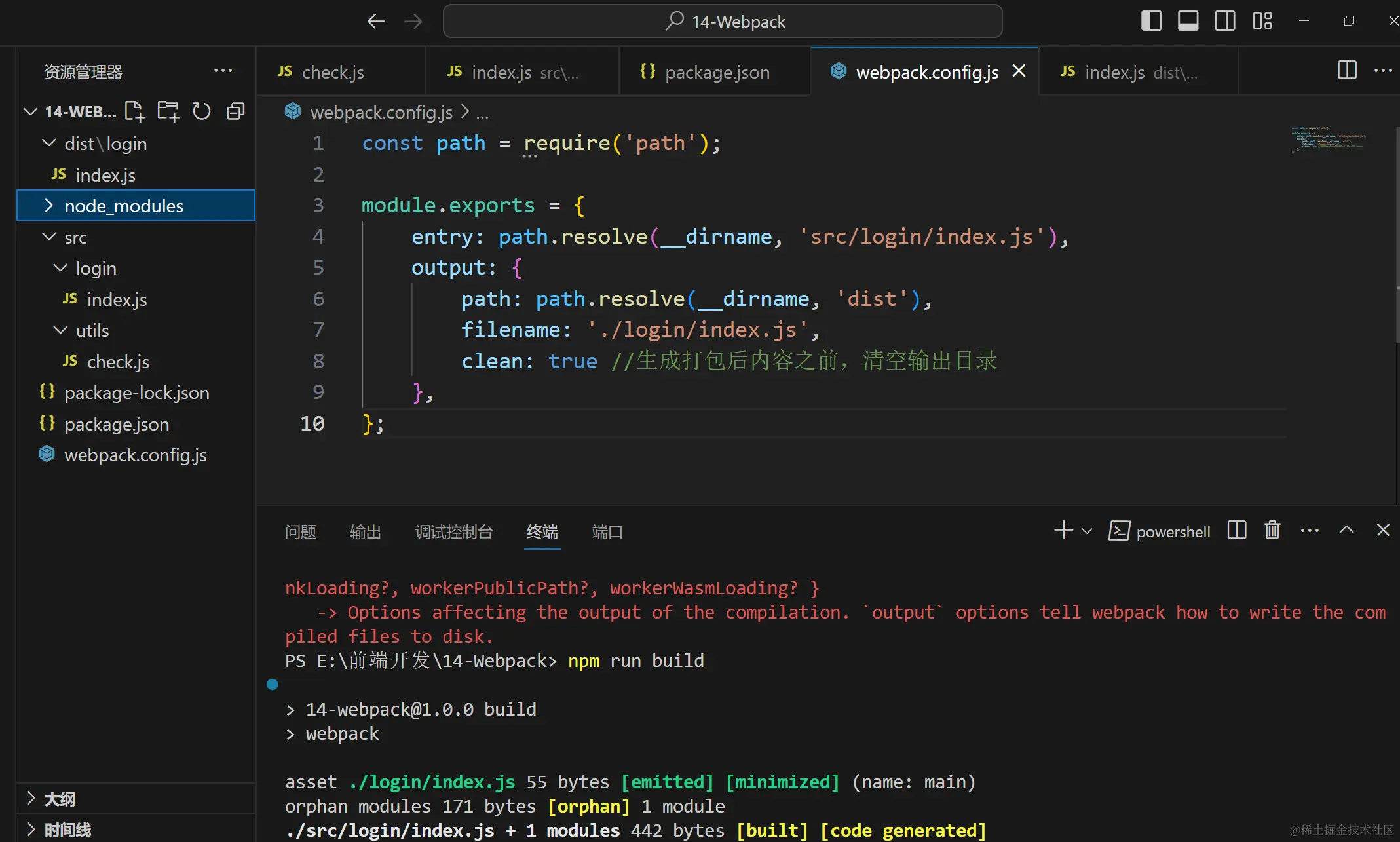Image resolution: width=1400 pixels, height=842 pixels.
Task: Open index.js under src login
Action: (117, 299)
